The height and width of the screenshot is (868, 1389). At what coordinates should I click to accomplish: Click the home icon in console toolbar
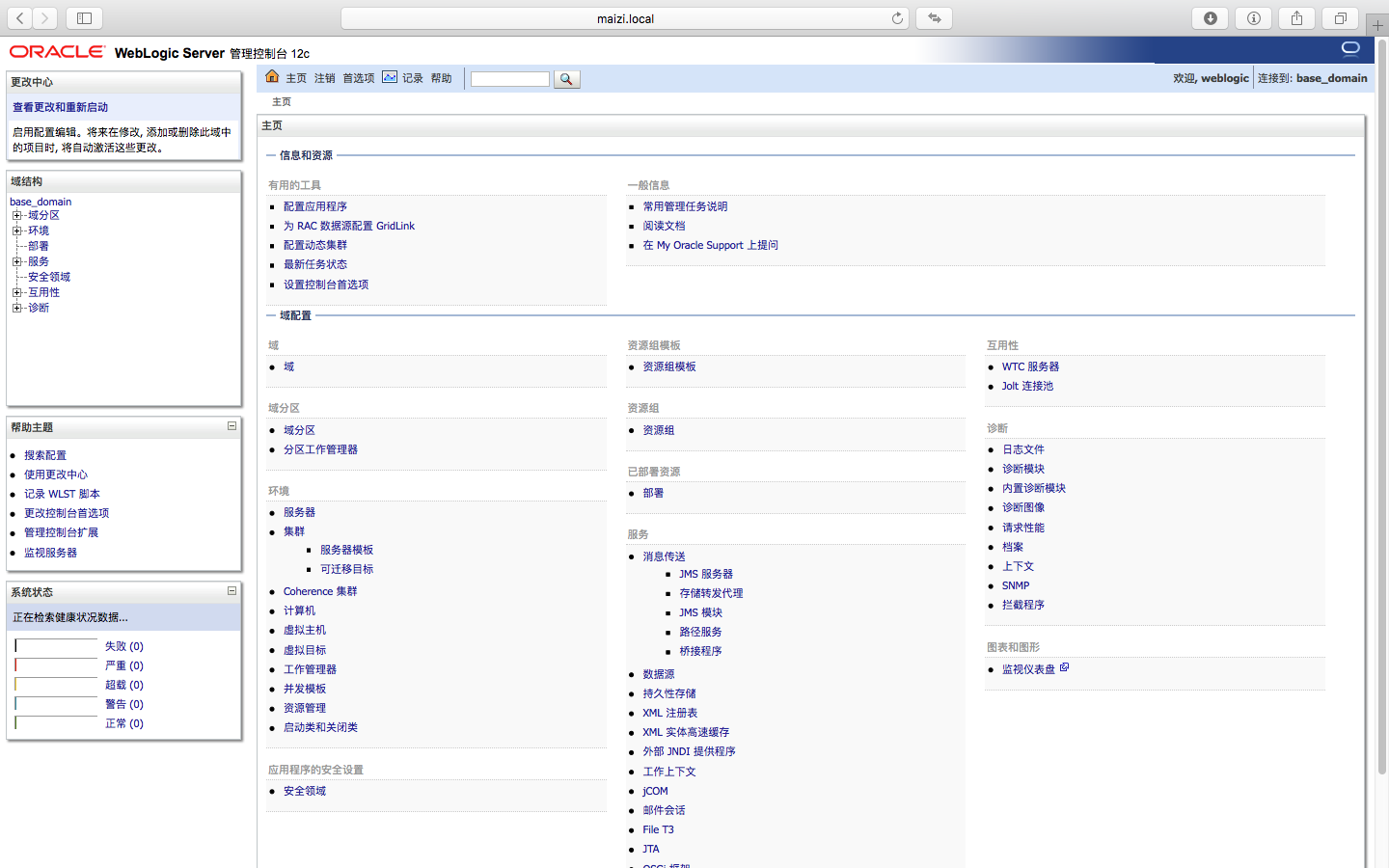[x=272, y=77]
